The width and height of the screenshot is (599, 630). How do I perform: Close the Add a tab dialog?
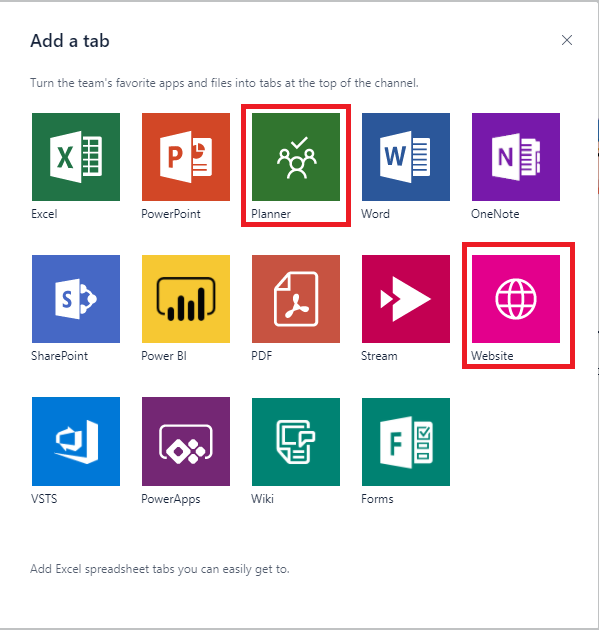(567, 40)
